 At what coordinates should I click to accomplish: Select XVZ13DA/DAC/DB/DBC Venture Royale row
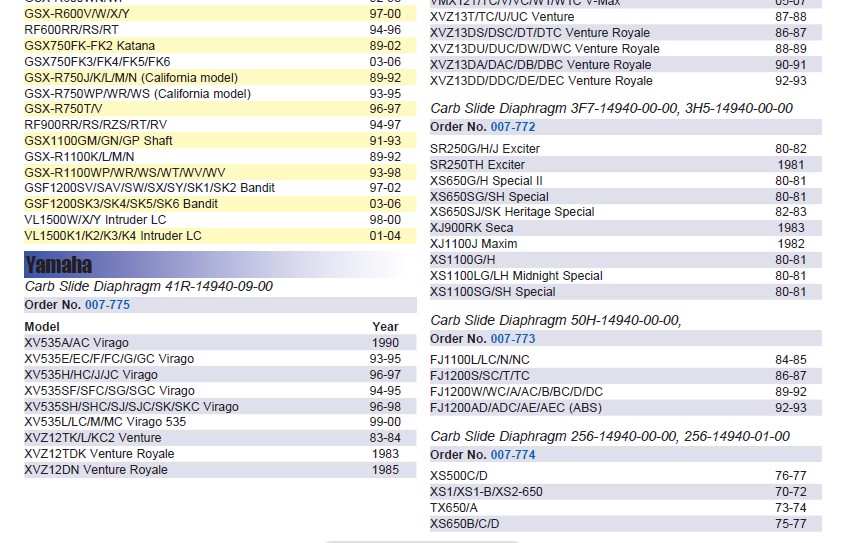coord(626,65)
